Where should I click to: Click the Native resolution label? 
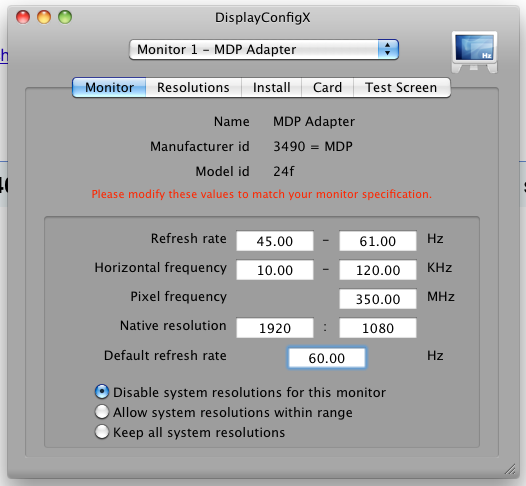click(x=173, y=326)
